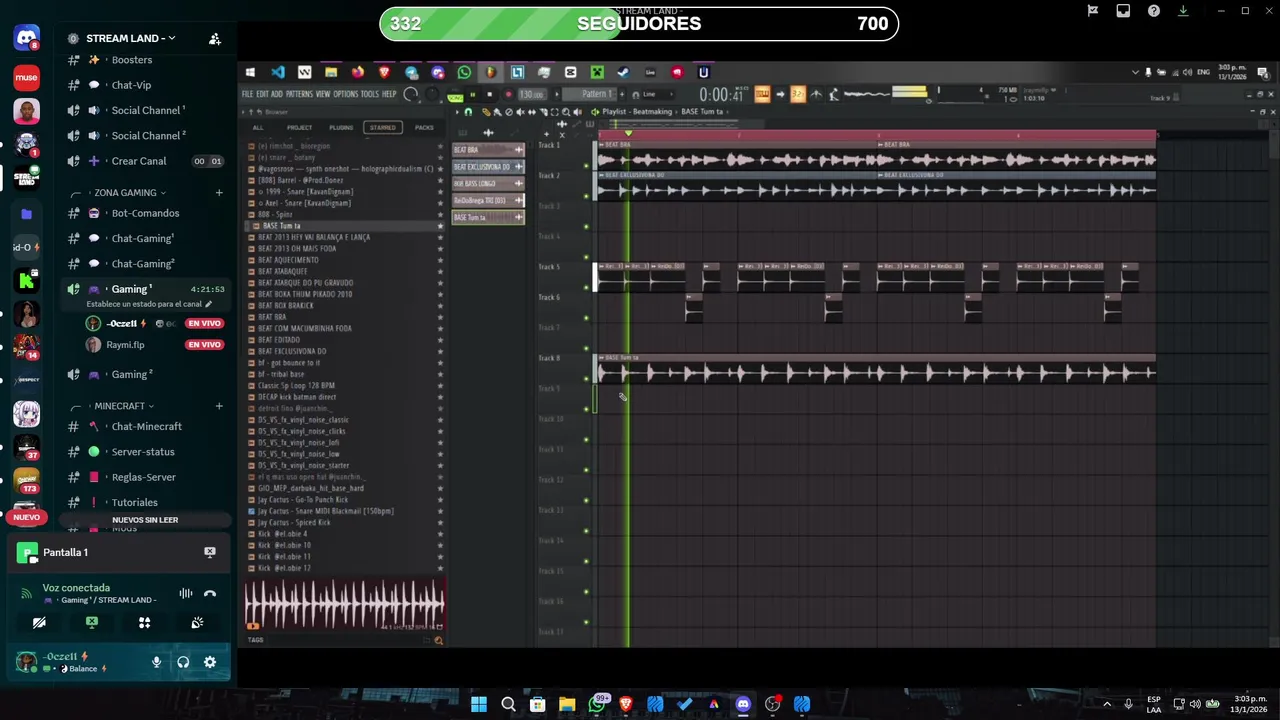Viewport: 1280px width, 720px height.
Task: Open the Server-status channel
Action: [143, 452]
